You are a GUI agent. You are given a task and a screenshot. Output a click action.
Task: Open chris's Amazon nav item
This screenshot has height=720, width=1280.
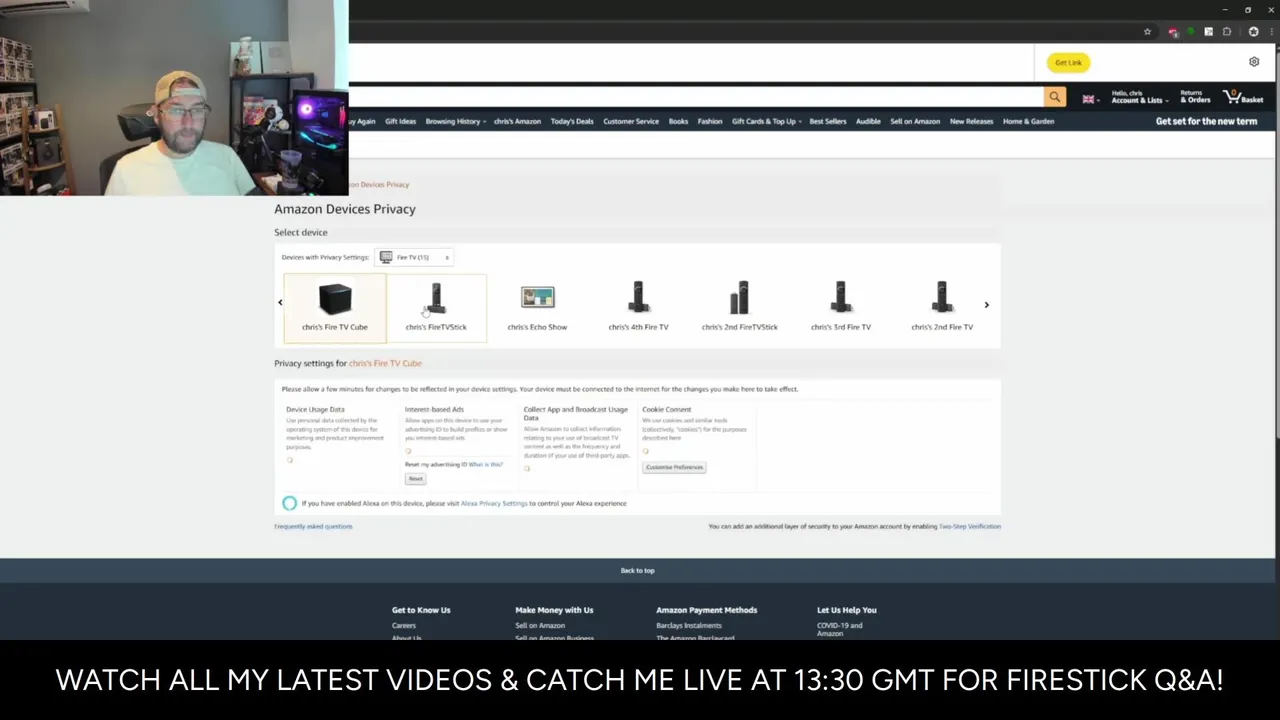click(x=517, y=122)
